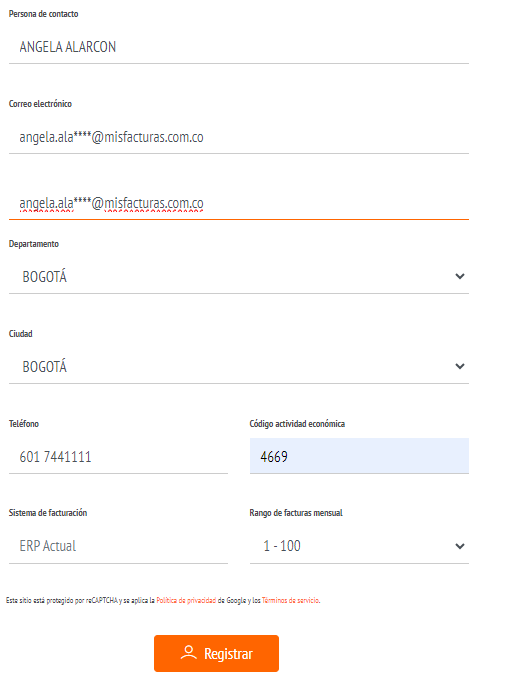Expand the Ciudad dropdown showing BOGOTÁ
This screenshot has width=519, height=686.
[x=238, y=367]
